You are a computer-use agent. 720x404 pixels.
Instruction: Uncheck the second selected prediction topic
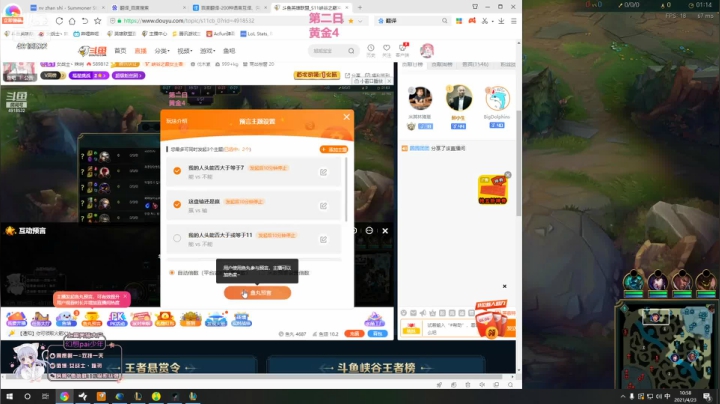177,204
